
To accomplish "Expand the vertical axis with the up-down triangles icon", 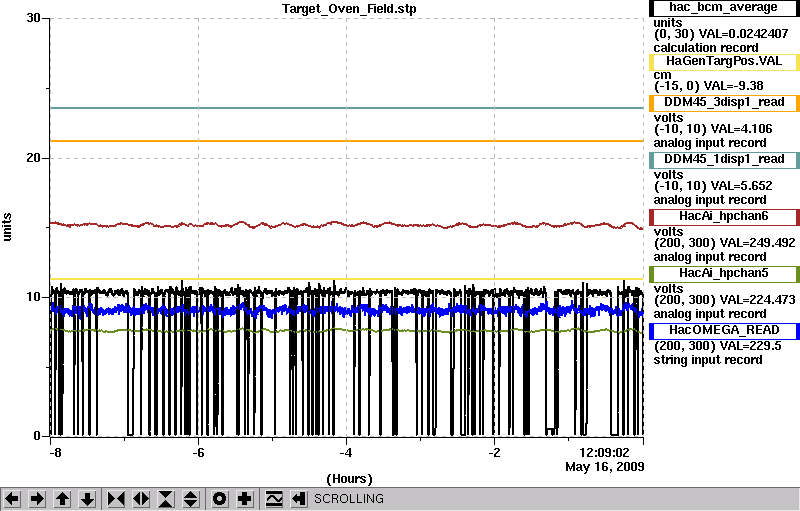I will coord(190,498).
